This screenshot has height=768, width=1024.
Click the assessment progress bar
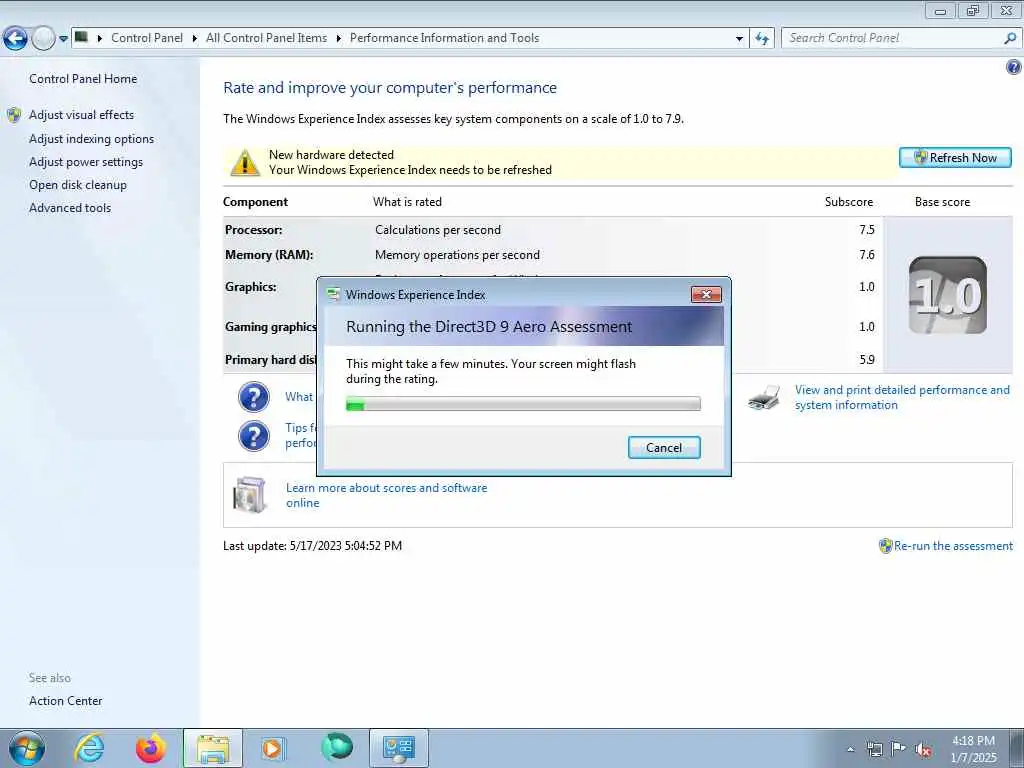coord(523,404)
